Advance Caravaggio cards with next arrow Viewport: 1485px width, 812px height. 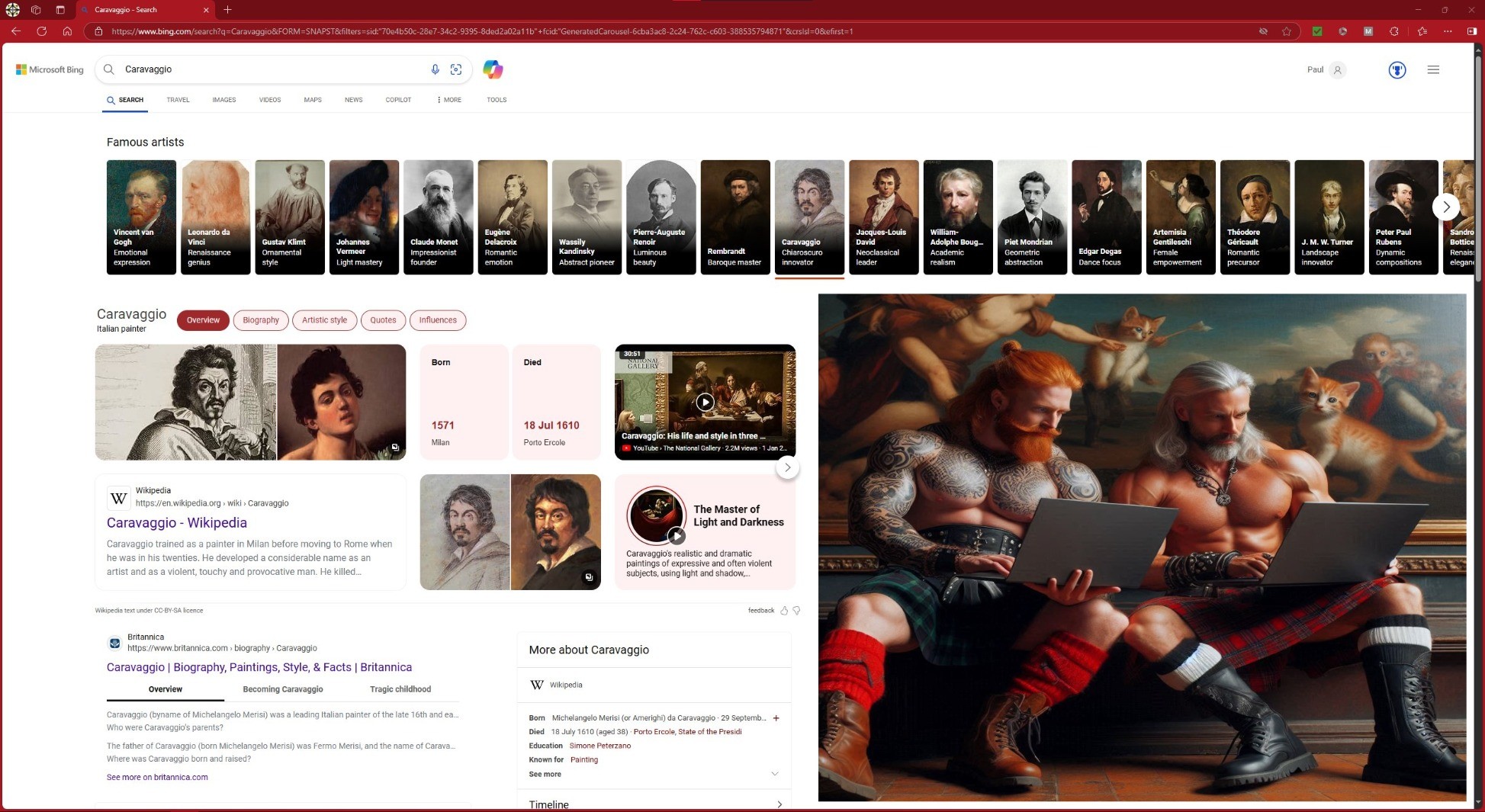787,467
